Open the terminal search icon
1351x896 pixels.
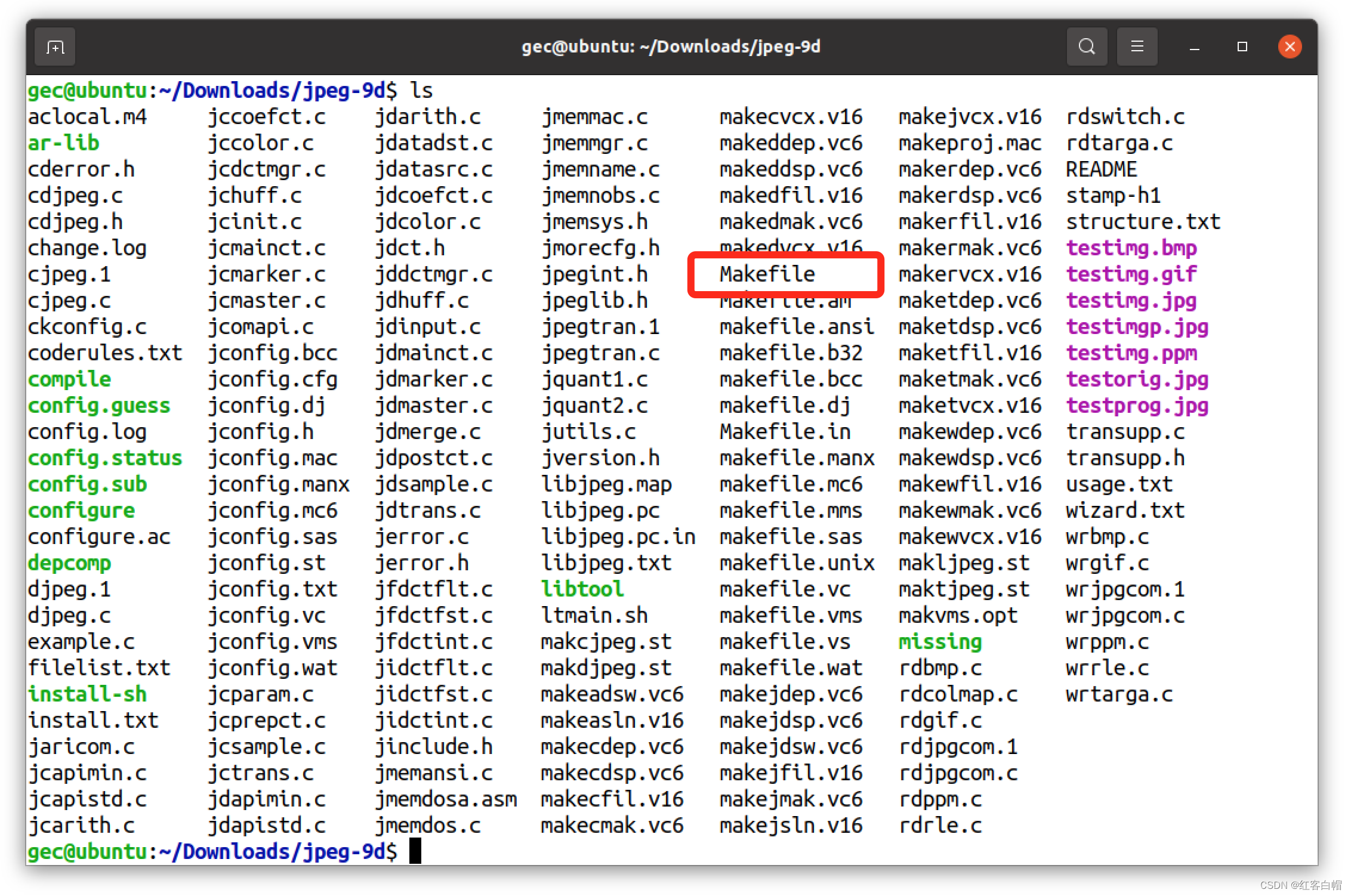[x=1087, y=47]
